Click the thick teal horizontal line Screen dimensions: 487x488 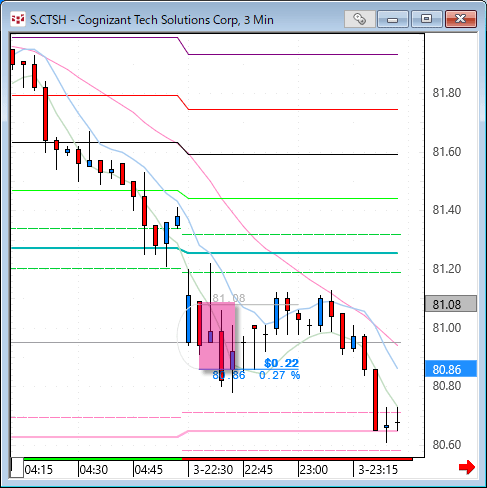click(x=205, y=251)
